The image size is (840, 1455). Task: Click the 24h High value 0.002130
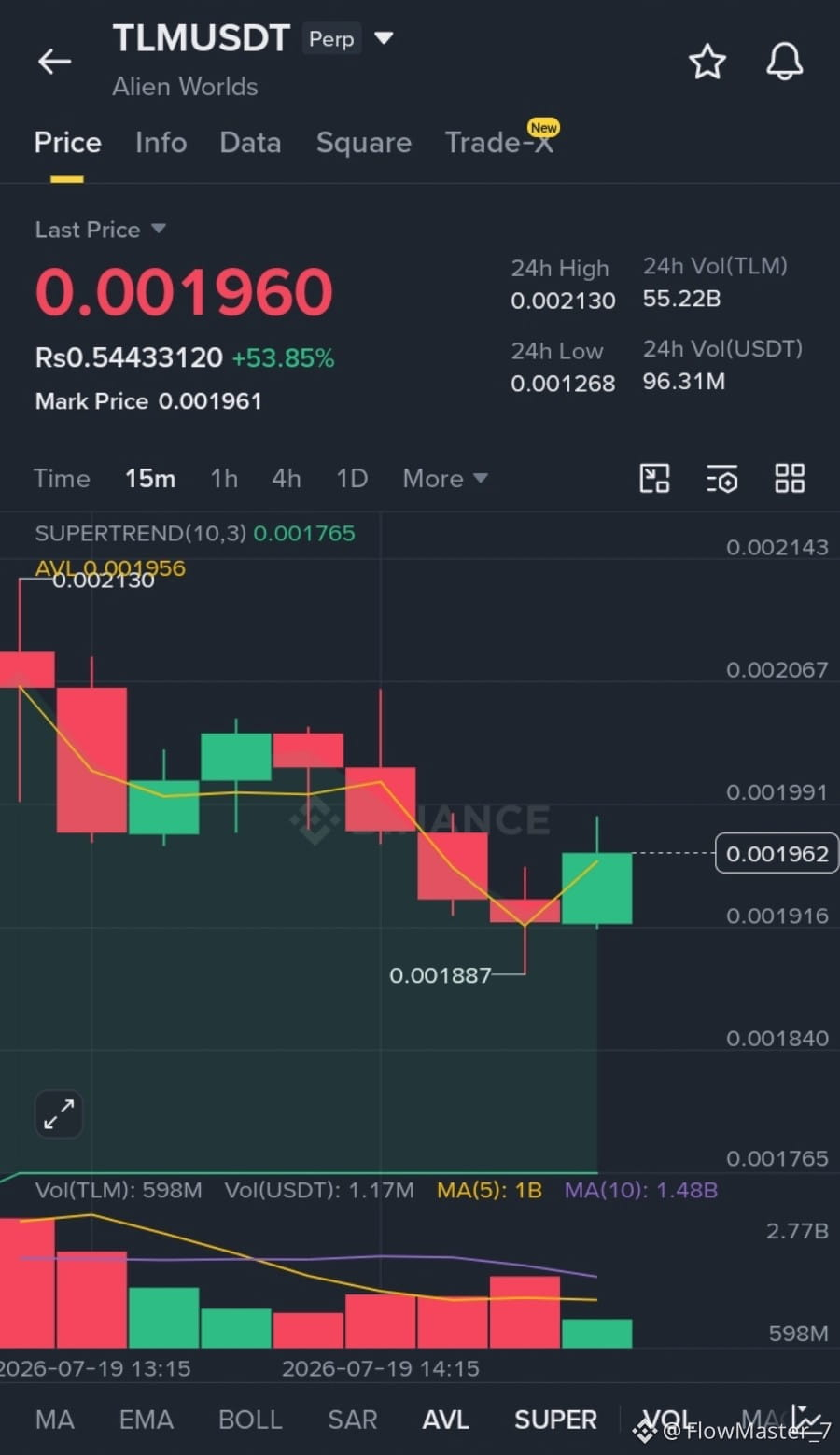coord(563,301)
